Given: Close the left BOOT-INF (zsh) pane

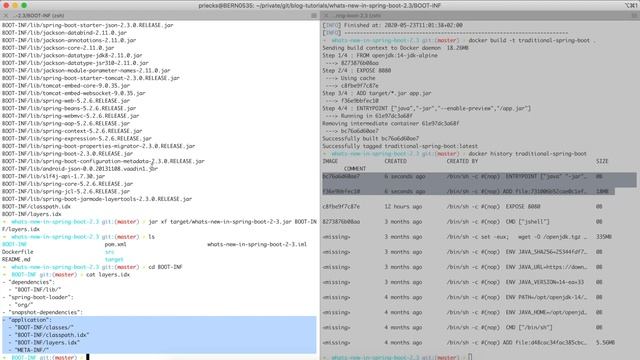Looking at the screenshot, I should click(6, 16).
